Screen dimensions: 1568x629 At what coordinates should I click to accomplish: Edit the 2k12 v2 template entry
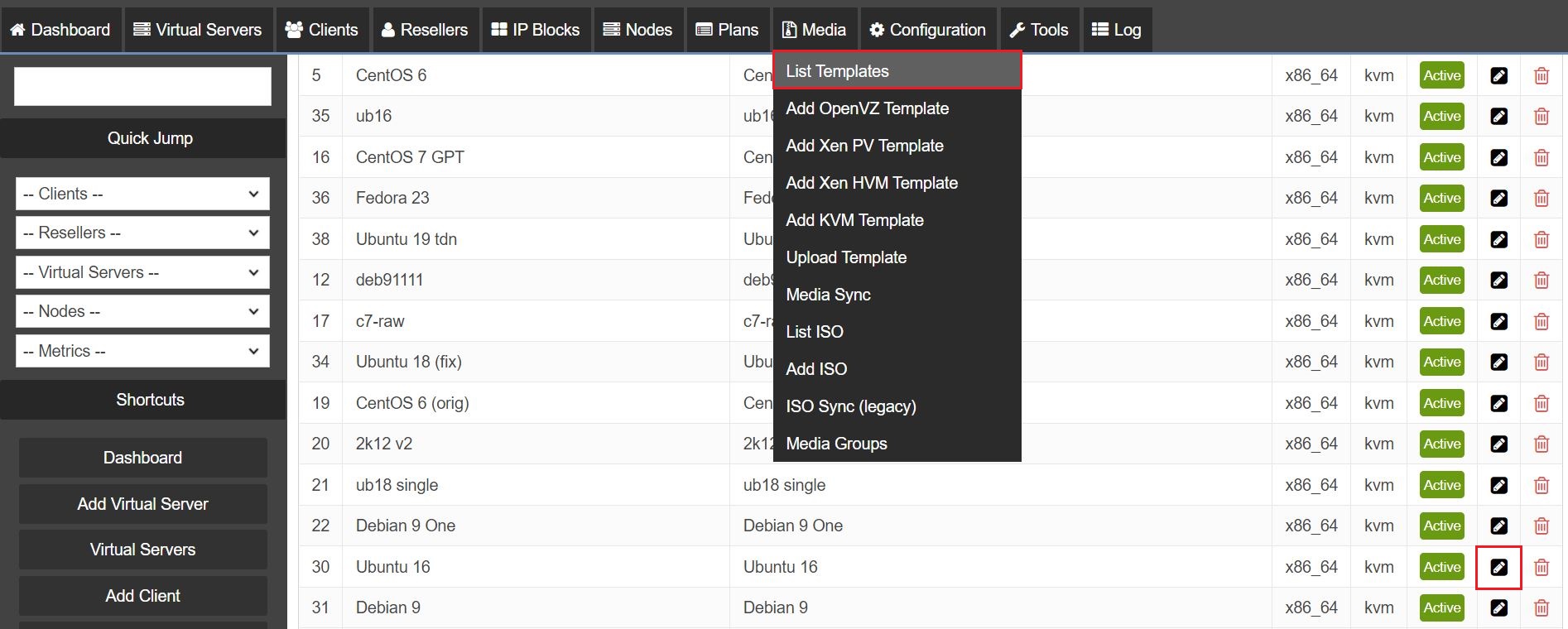[1498, 444]
